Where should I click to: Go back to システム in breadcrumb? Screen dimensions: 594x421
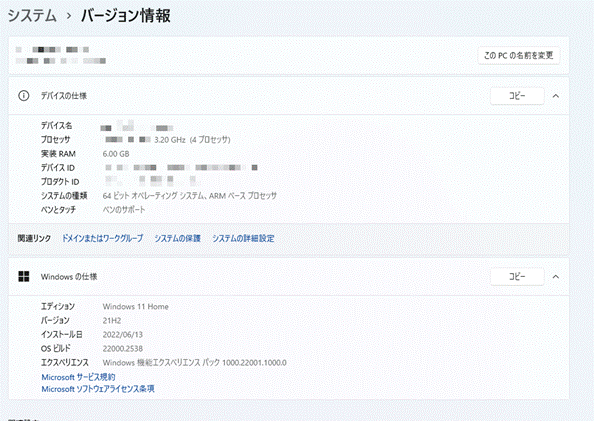[32, 16]
